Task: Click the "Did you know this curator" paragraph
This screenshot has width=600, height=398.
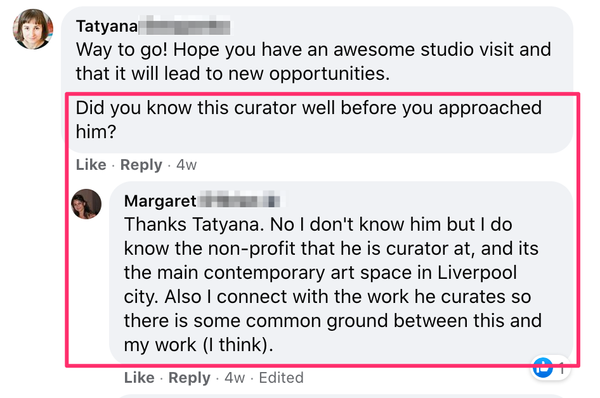Action: [309, 120]
